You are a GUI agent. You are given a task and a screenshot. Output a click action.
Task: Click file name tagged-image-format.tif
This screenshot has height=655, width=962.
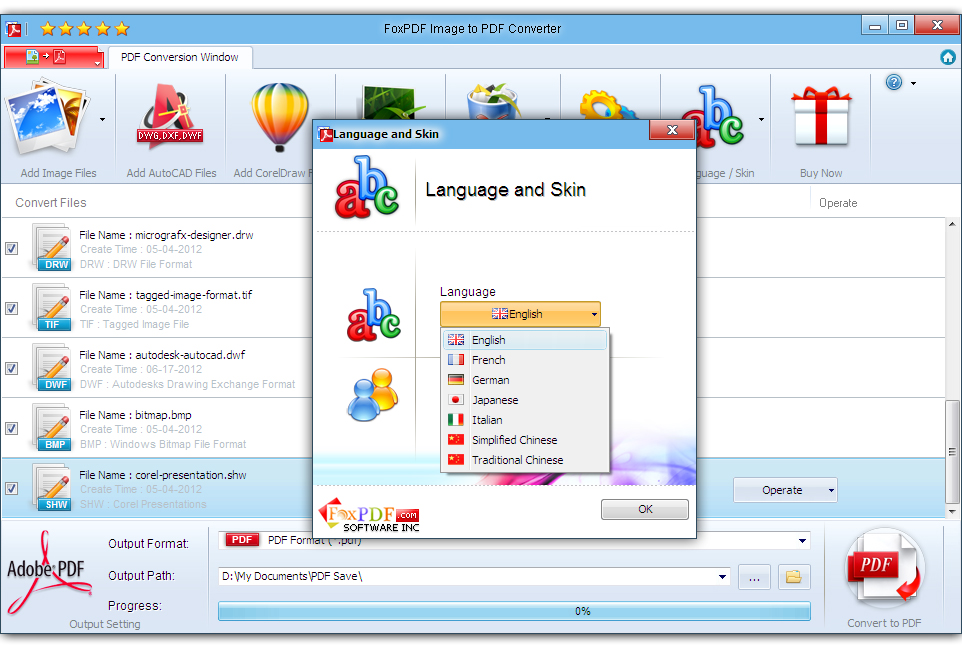194,295
